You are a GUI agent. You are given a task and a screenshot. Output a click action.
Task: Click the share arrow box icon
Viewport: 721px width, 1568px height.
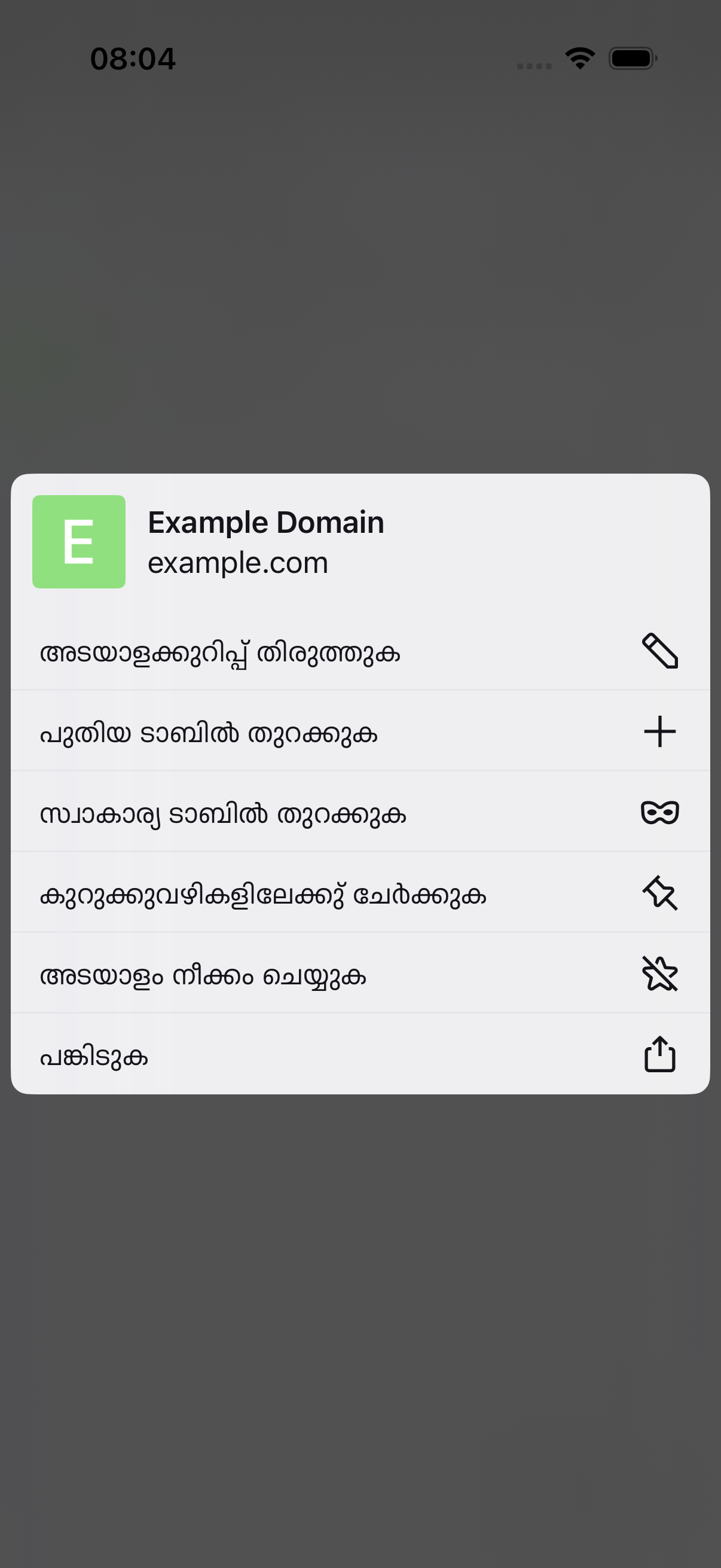tap(659, 1054)
